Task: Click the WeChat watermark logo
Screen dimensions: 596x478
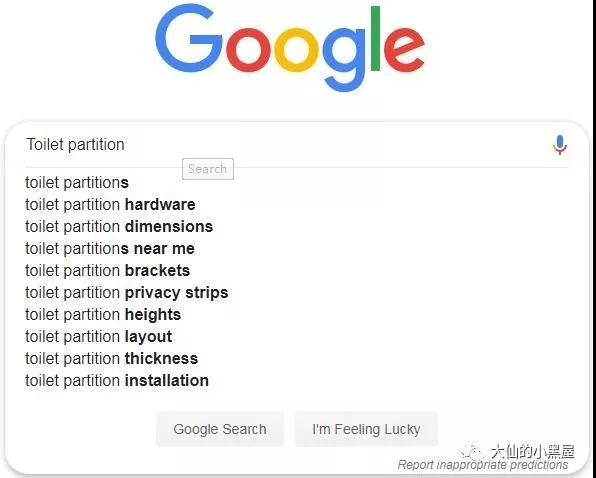Action: (x=471, y=451)
